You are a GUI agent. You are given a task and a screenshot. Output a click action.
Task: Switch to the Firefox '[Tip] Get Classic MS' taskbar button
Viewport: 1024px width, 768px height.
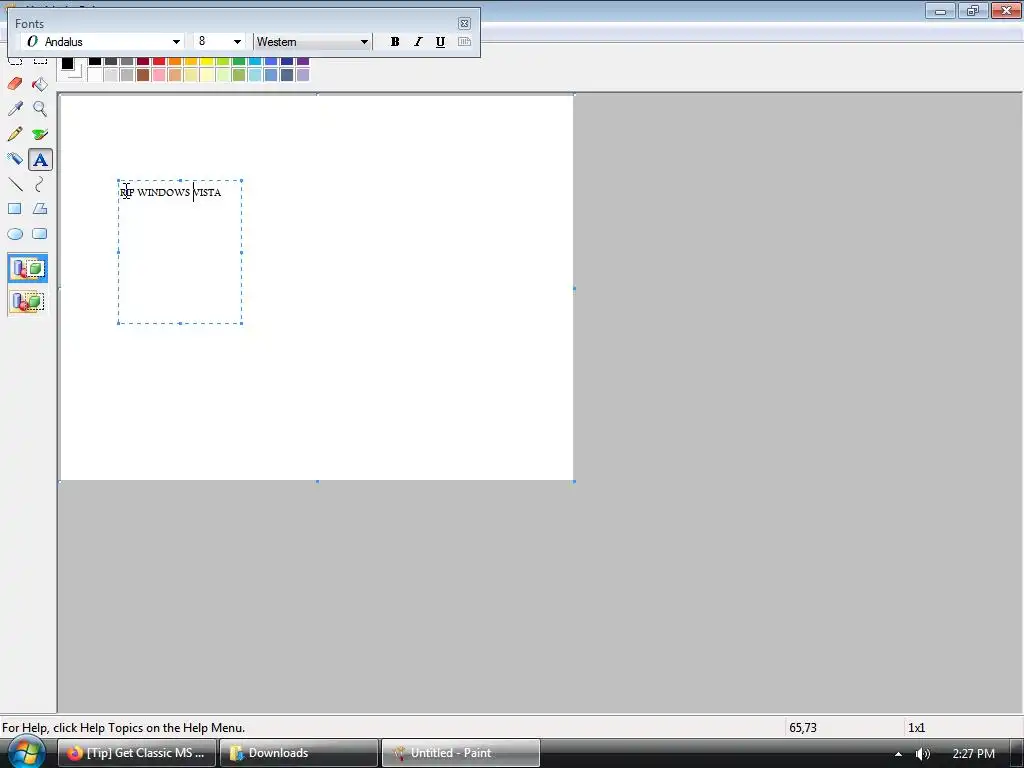click(x=136, y=753)
